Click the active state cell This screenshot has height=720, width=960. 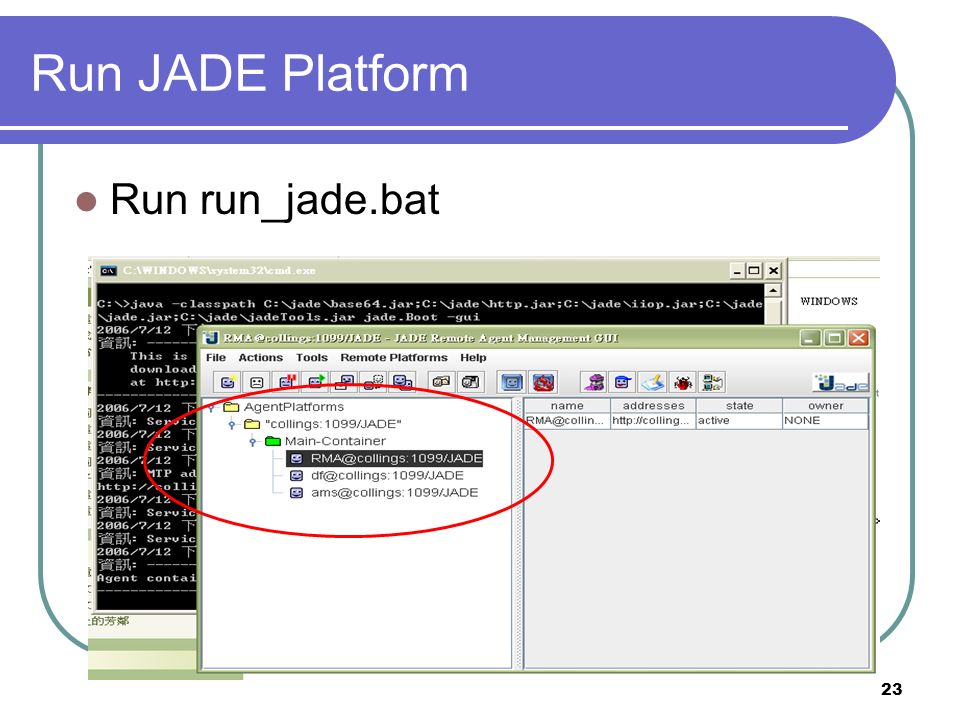pos(740,421)
